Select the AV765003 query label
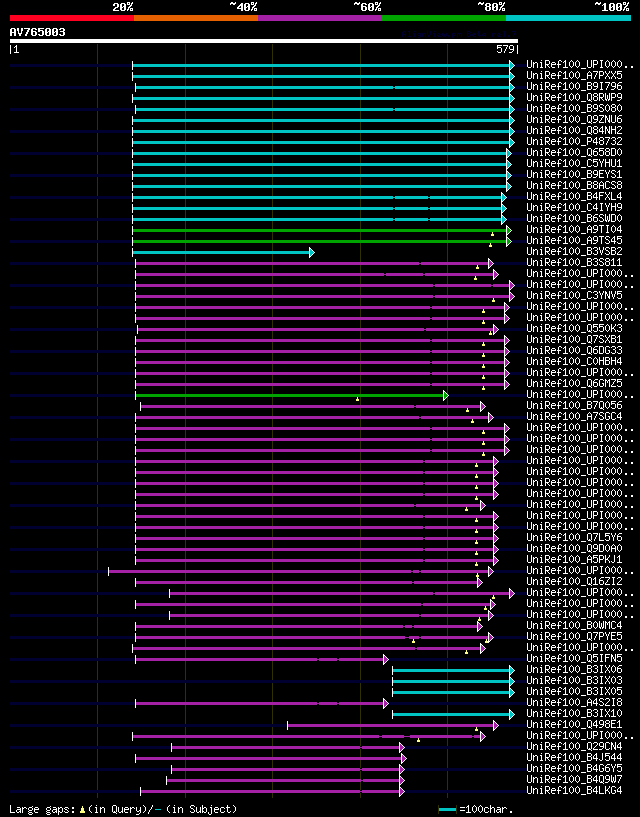 click(38, 32)
